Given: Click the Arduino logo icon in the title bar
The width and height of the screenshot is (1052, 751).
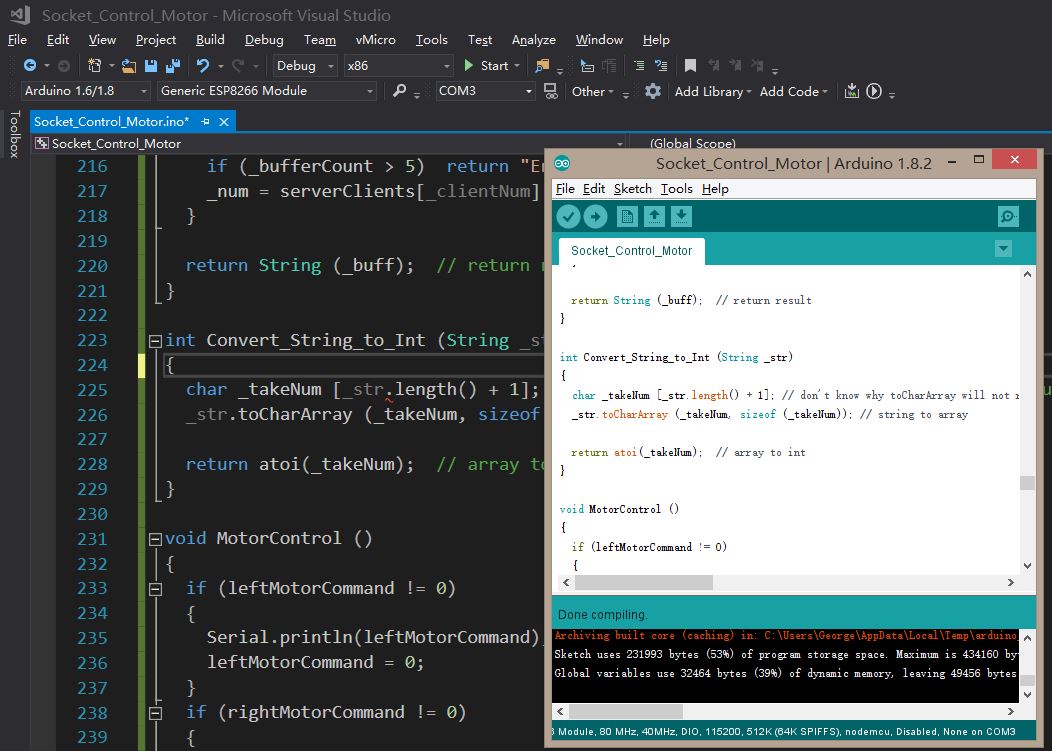Looking at the screenshot, I should tap(562, 163).
